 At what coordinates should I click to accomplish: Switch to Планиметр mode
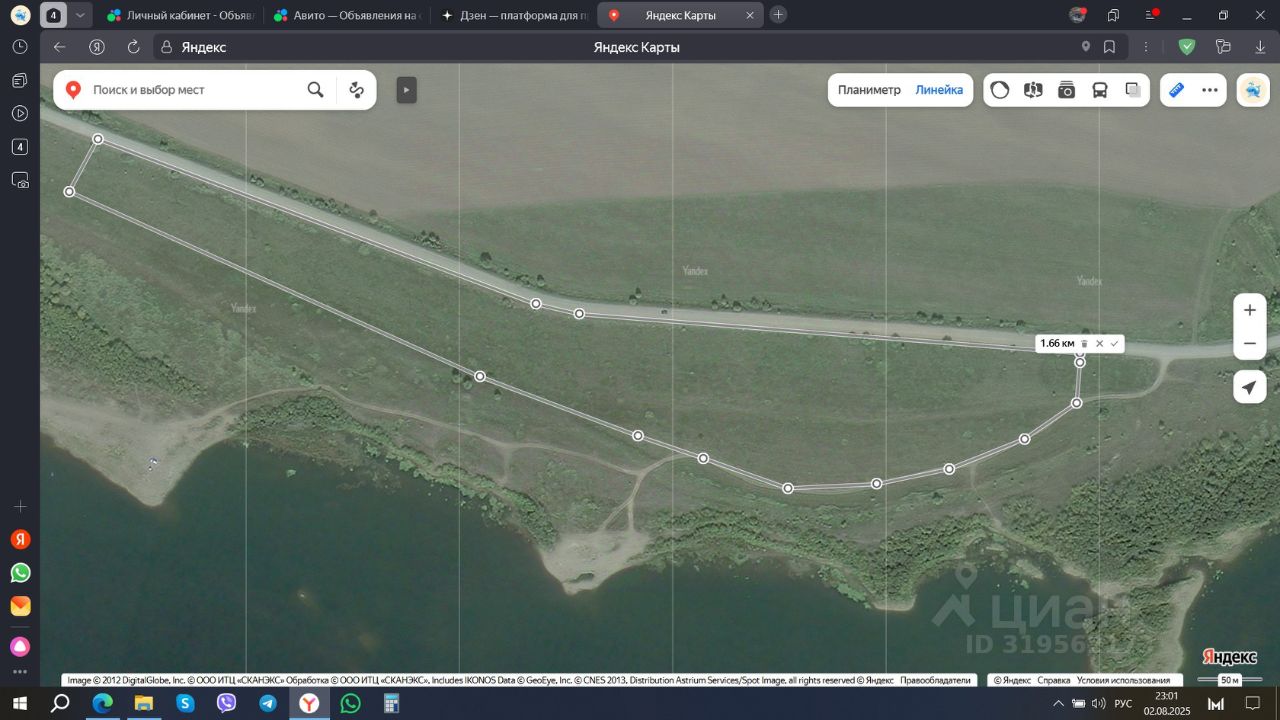tap(869, 90)
